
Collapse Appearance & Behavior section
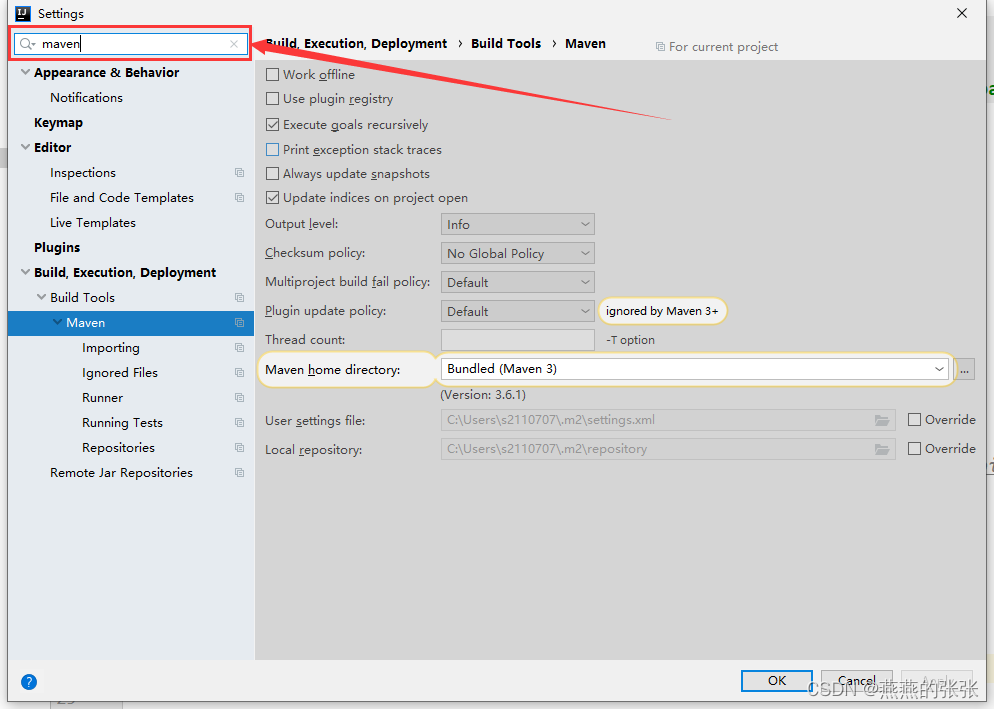click(25, 72)
